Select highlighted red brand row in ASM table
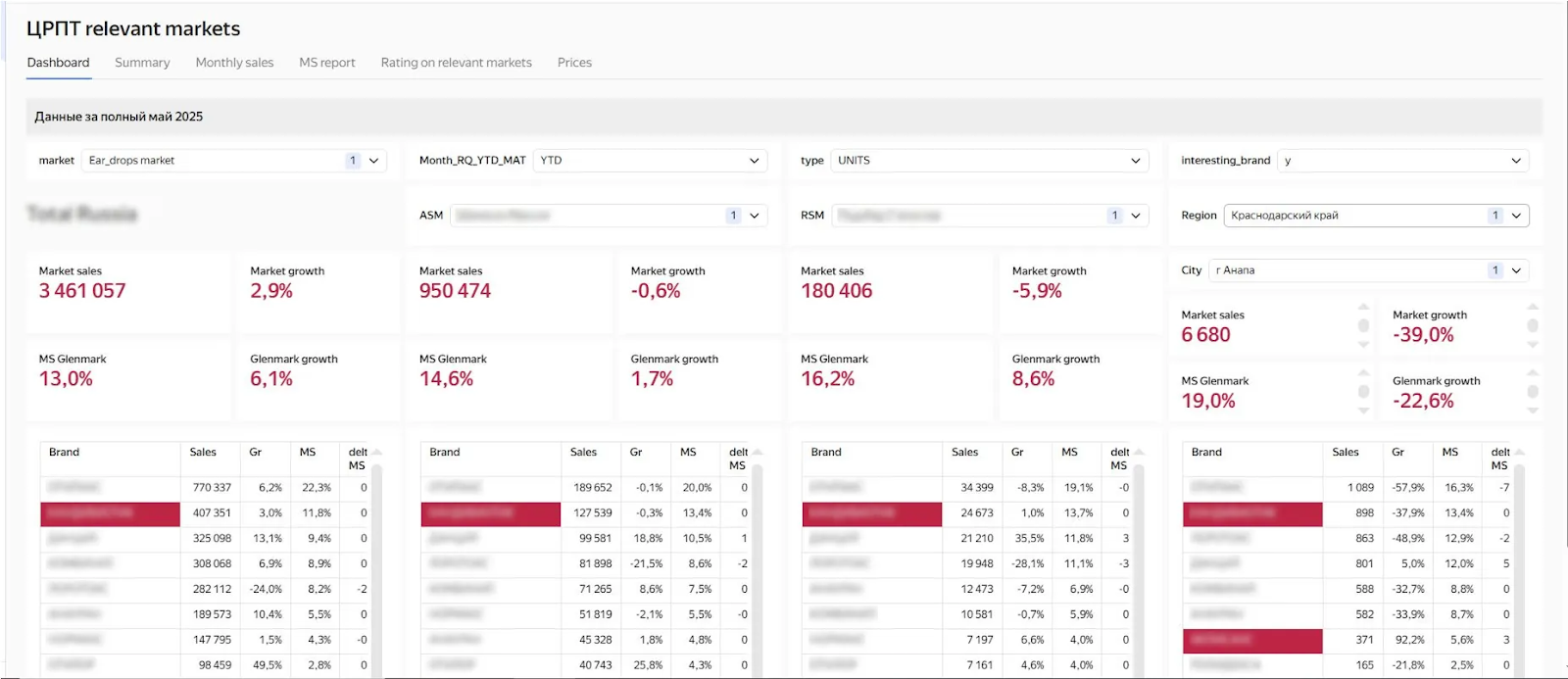The width and height of the screenshot is (1568, 679). click(490, 513)
